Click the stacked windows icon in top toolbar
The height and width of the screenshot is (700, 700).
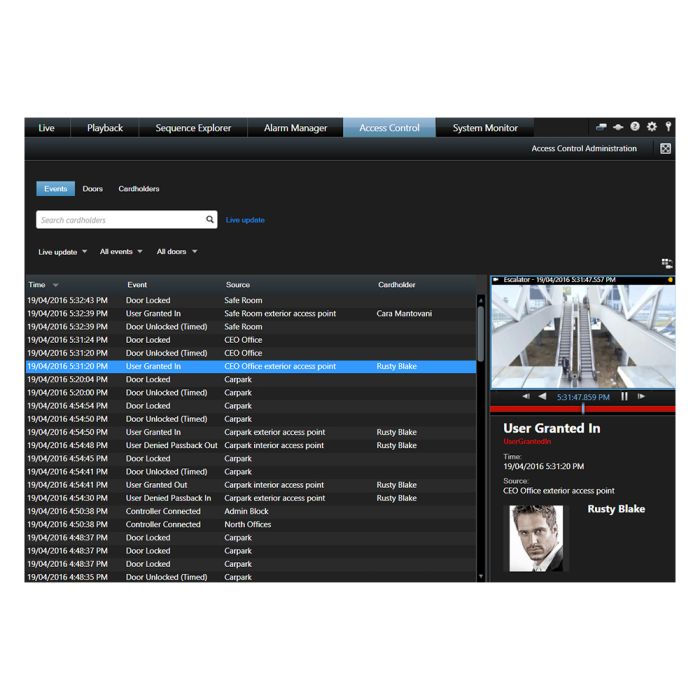pos(601,127)
